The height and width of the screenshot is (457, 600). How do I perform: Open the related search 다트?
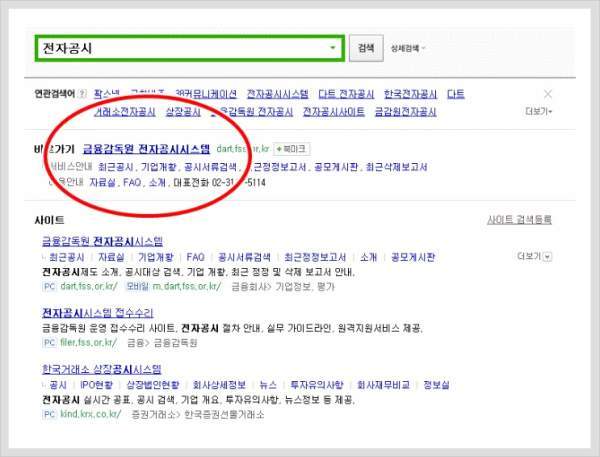456,94
